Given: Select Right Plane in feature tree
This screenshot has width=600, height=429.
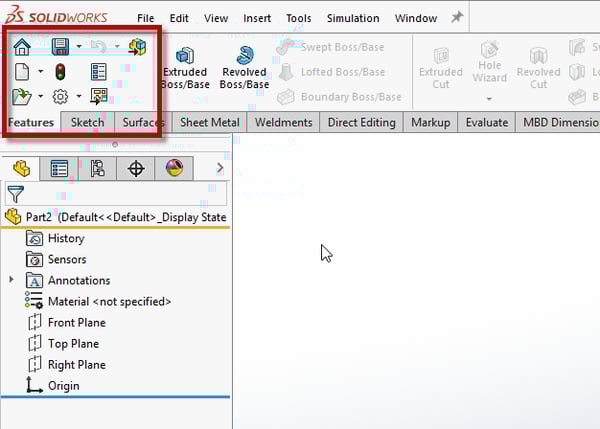Looking at the screenshot, I should (67, 365).
